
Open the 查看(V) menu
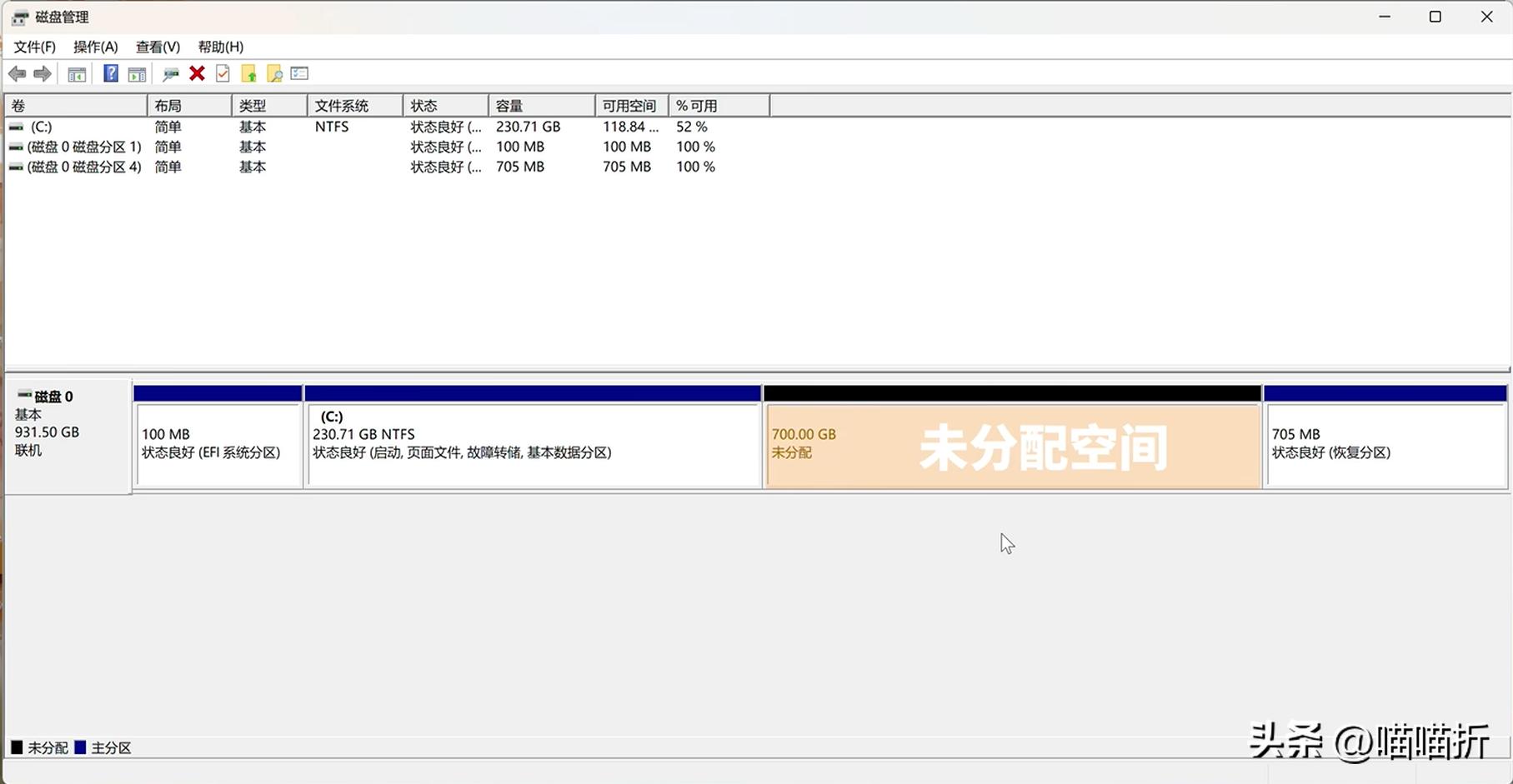[x=157, y=47]
